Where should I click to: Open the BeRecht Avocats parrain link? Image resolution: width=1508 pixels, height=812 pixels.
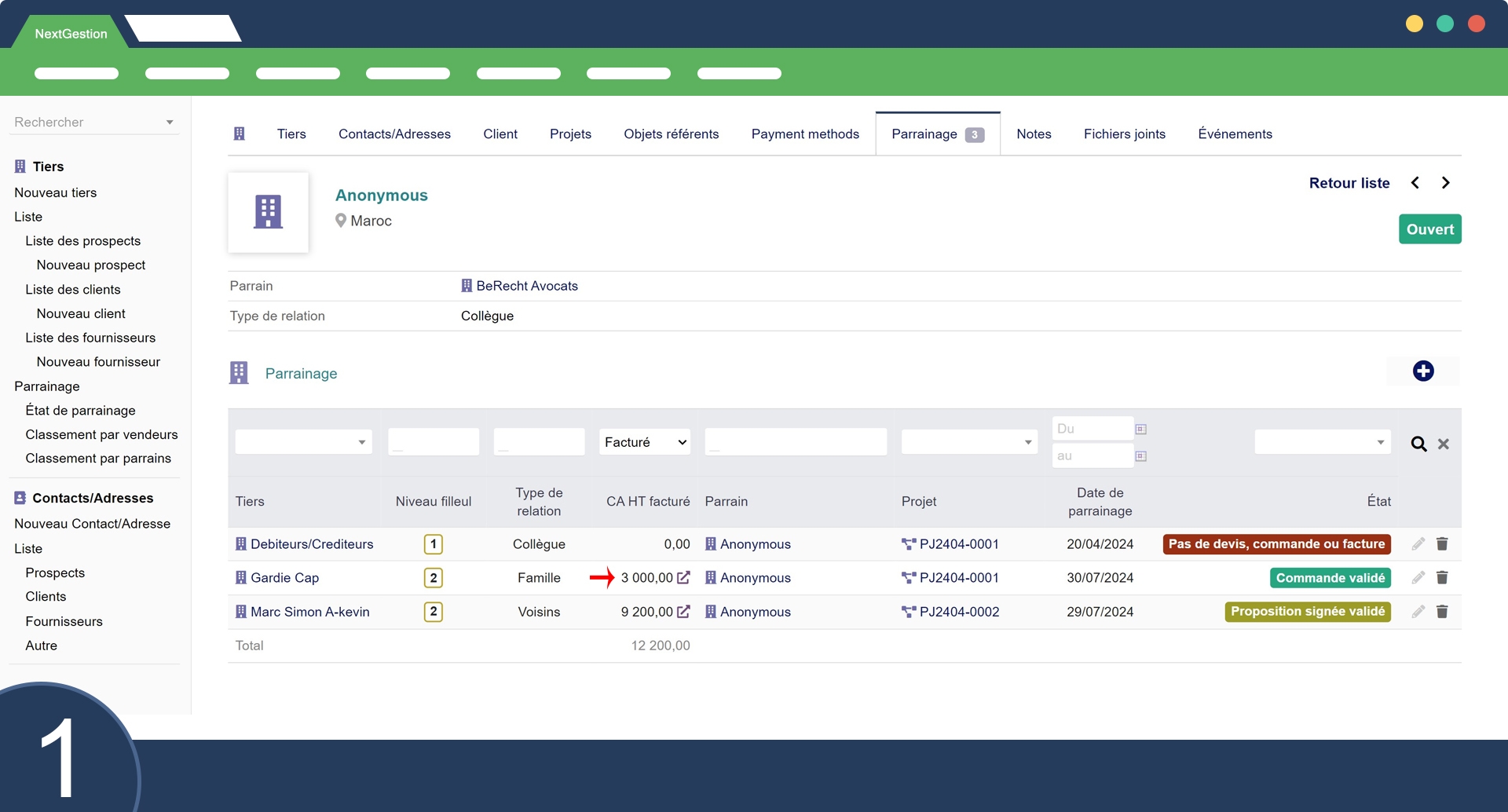pos(526,286)
